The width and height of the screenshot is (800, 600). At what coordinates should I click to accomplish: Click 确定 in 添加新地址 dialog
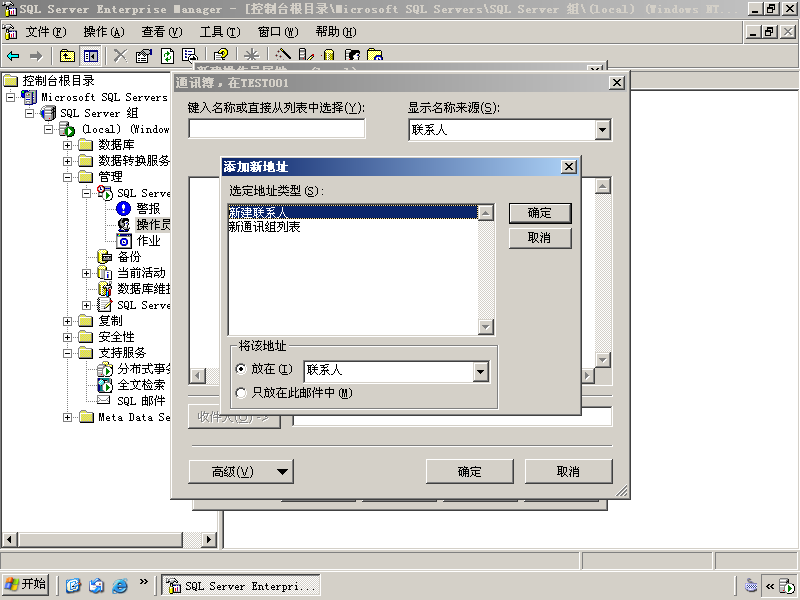click(540, 213)
